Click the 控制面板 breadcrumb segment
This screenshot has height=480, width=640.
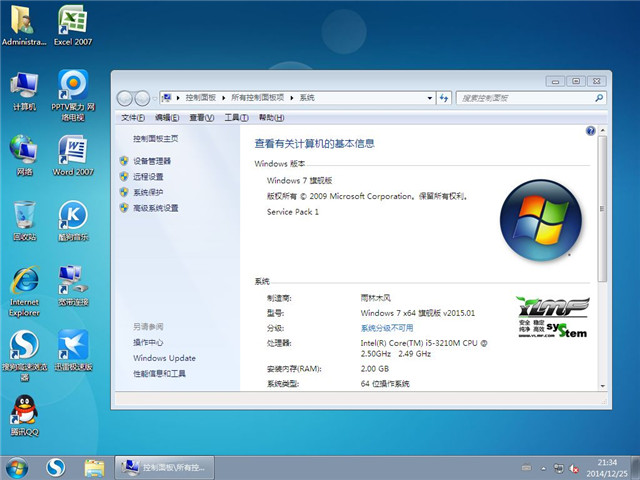pos(200,98)
